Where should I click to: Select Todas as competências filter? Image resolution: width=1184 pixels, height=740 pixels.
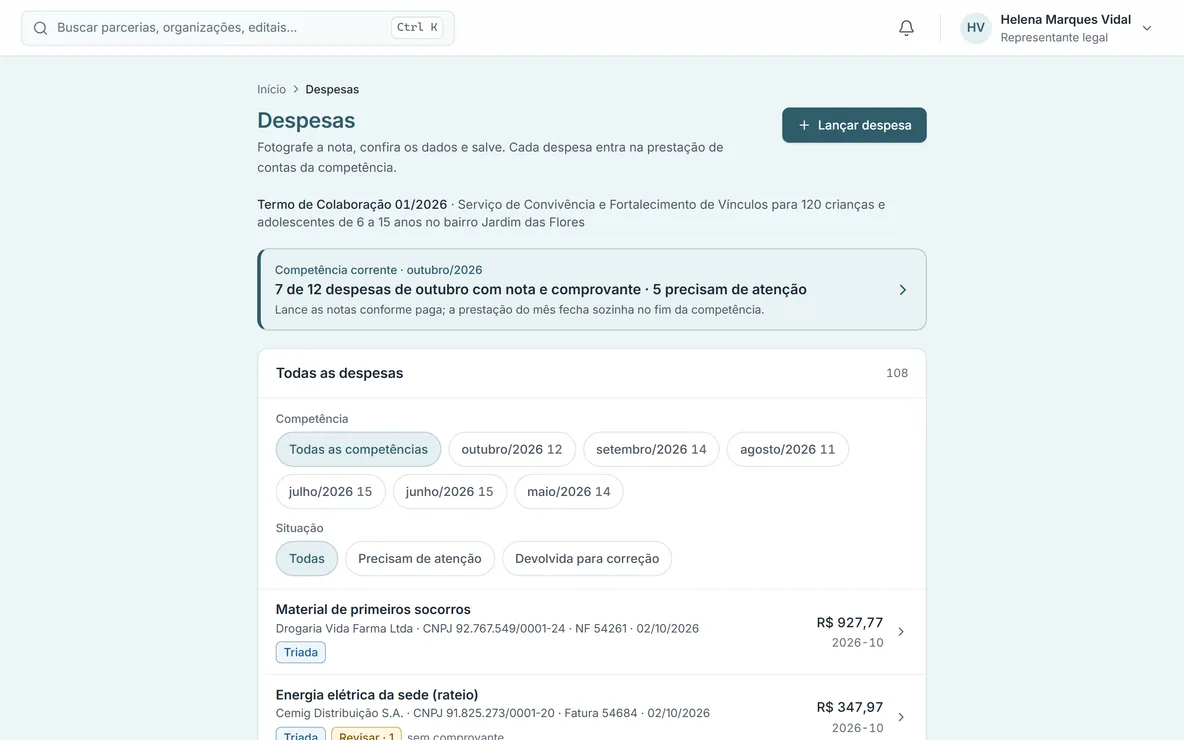[x=358, y=449]
